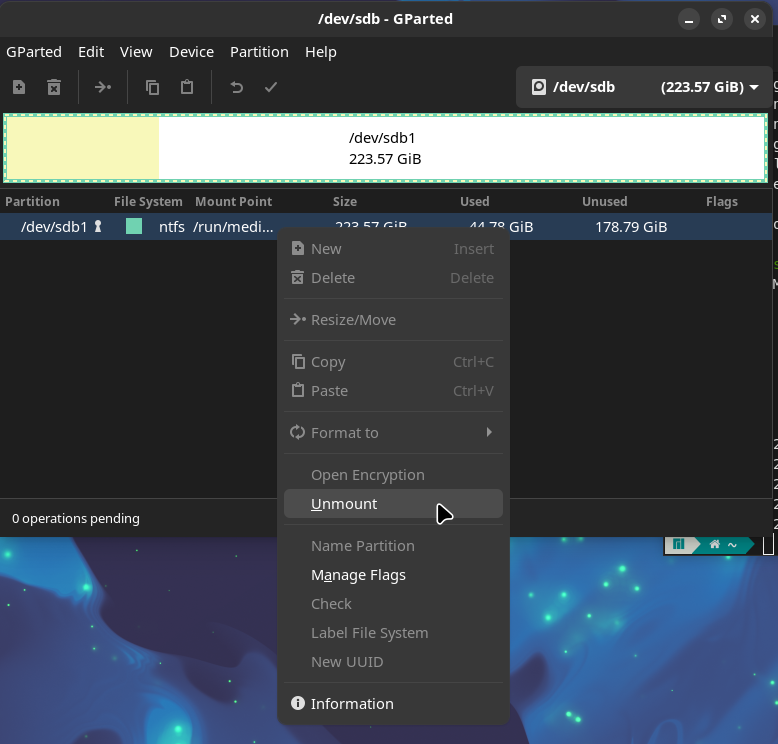Select Label File System in context menu
778x744 pixels.
(x=393, y=633)
